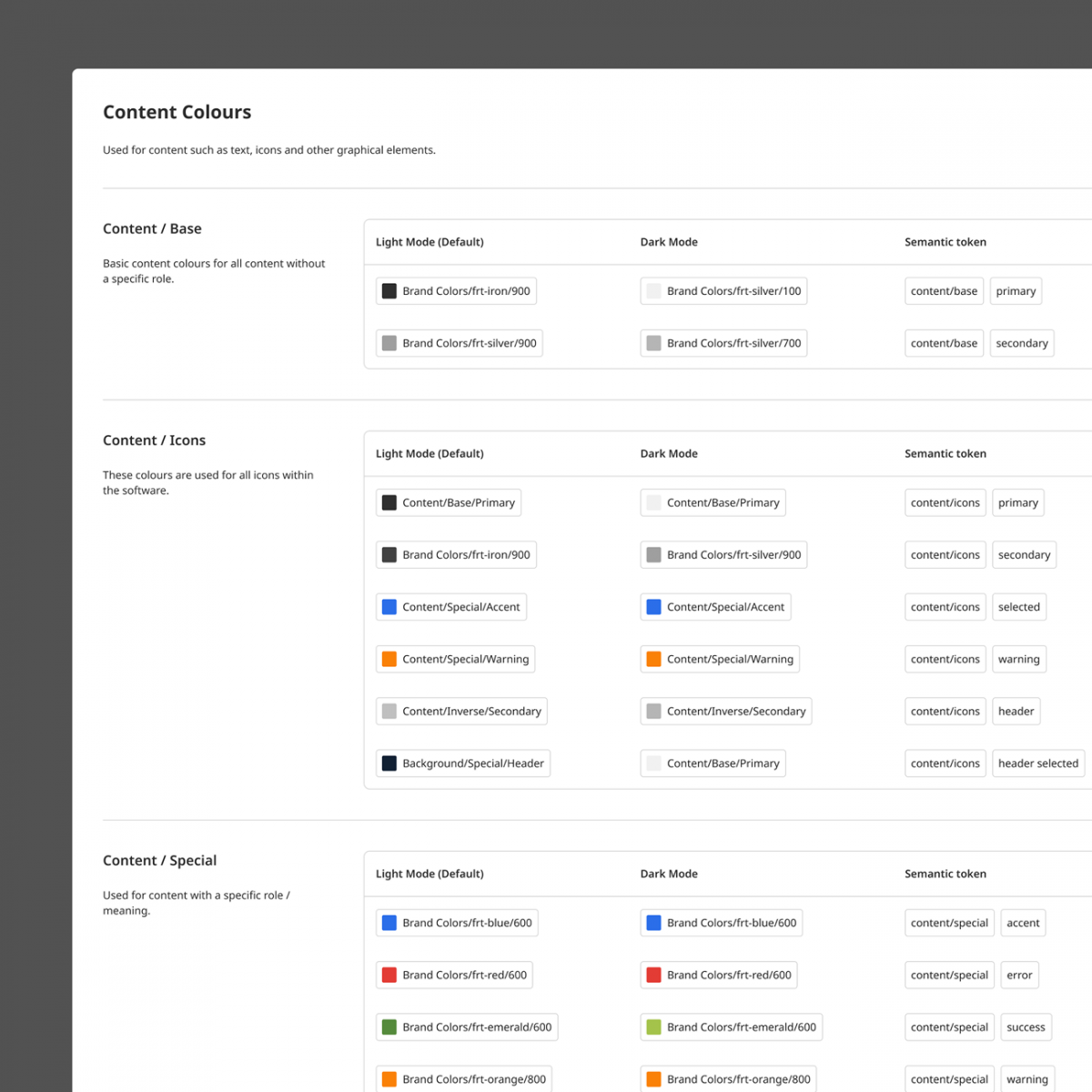Viewport: 1092px width, 1092px height.
Task: Click the 'Content / Icons' section heading
Action: [x=154, y=440]
